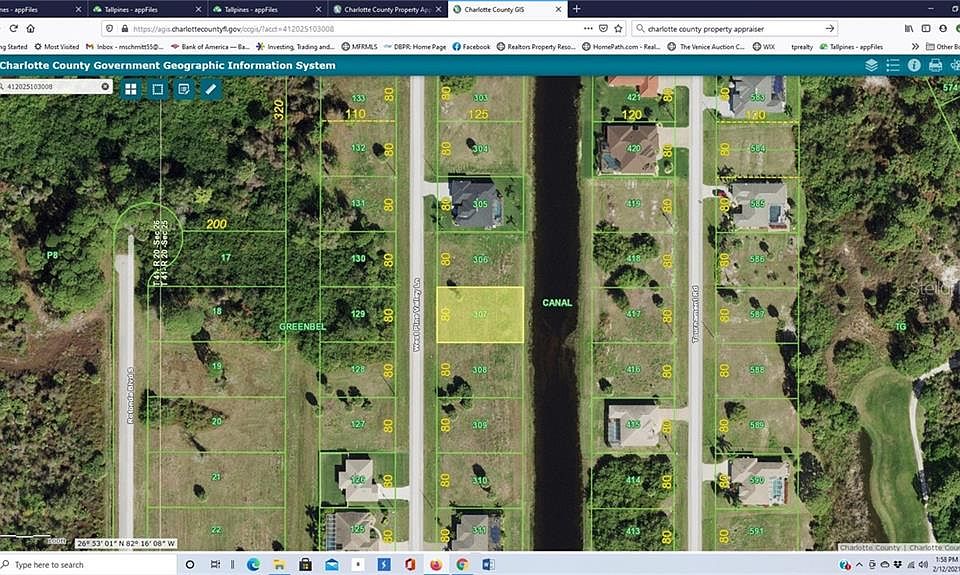This screenshot has height=575, width=960.
Task: Select lot 417 on the map
Action: coord(633,314)
